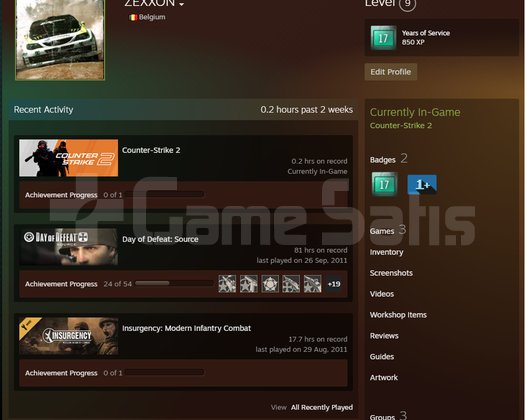Viewport: 525px width, 420px height.
Task: Click the Edit Profile button
Action: pos(390,72)
